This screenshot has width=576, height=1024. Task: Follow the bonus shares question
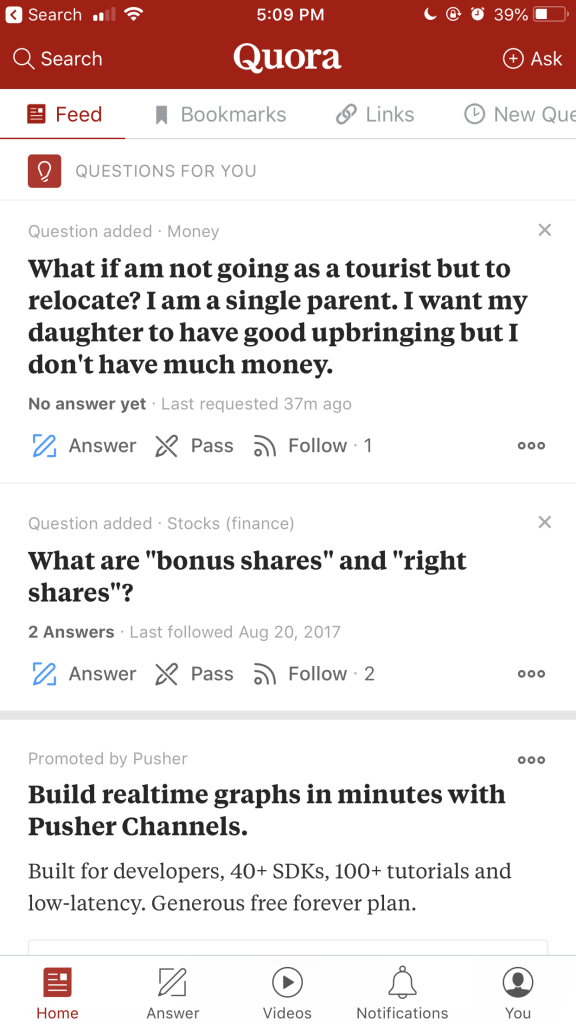coord(313,674)
